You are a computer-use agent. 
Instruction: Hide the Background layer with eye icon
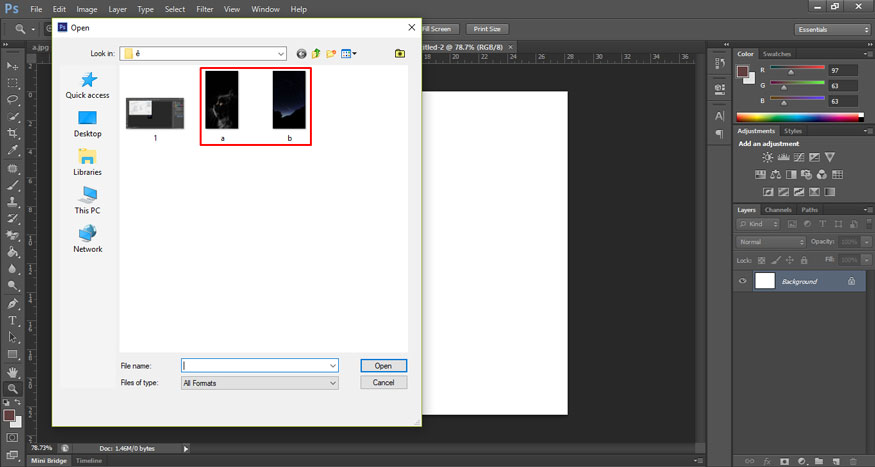(x=742, y=281)
